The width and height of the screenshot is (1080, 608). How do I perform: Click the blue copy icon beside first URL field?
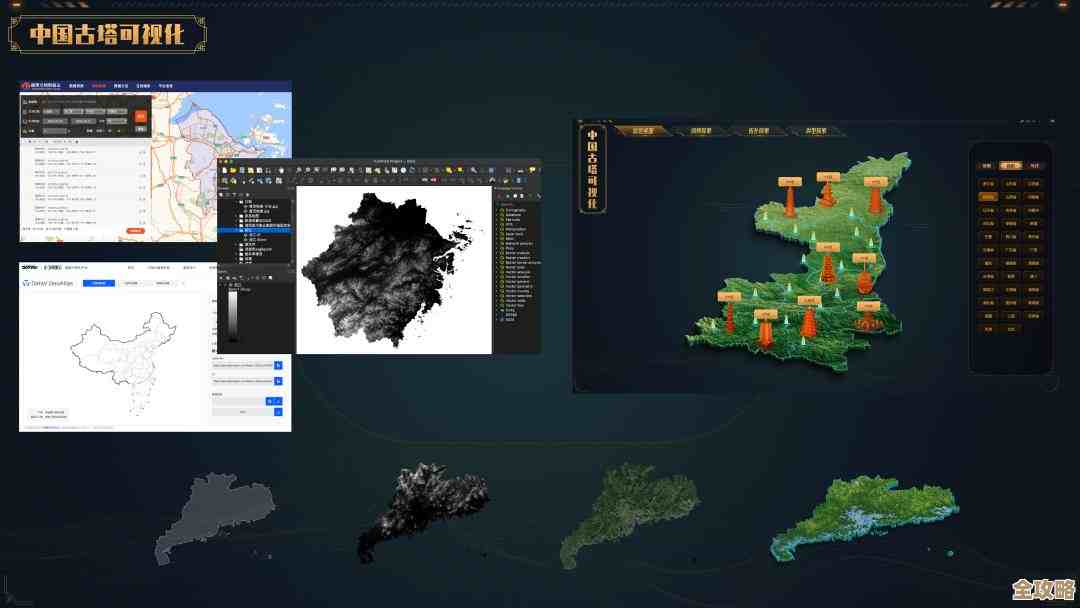click(279, 366)
